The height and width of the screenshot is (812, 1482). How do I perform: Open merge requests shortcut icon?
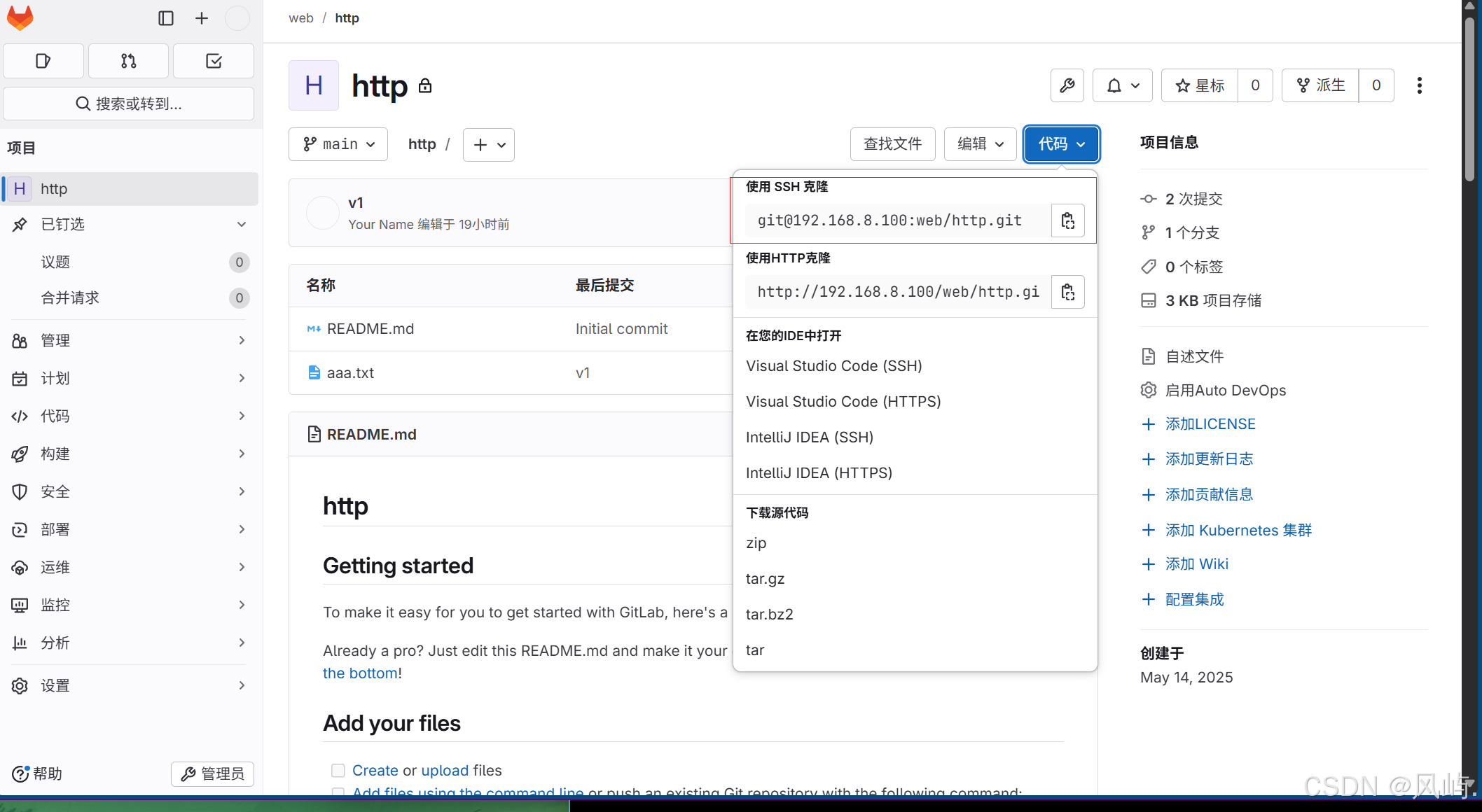point(128,61)
